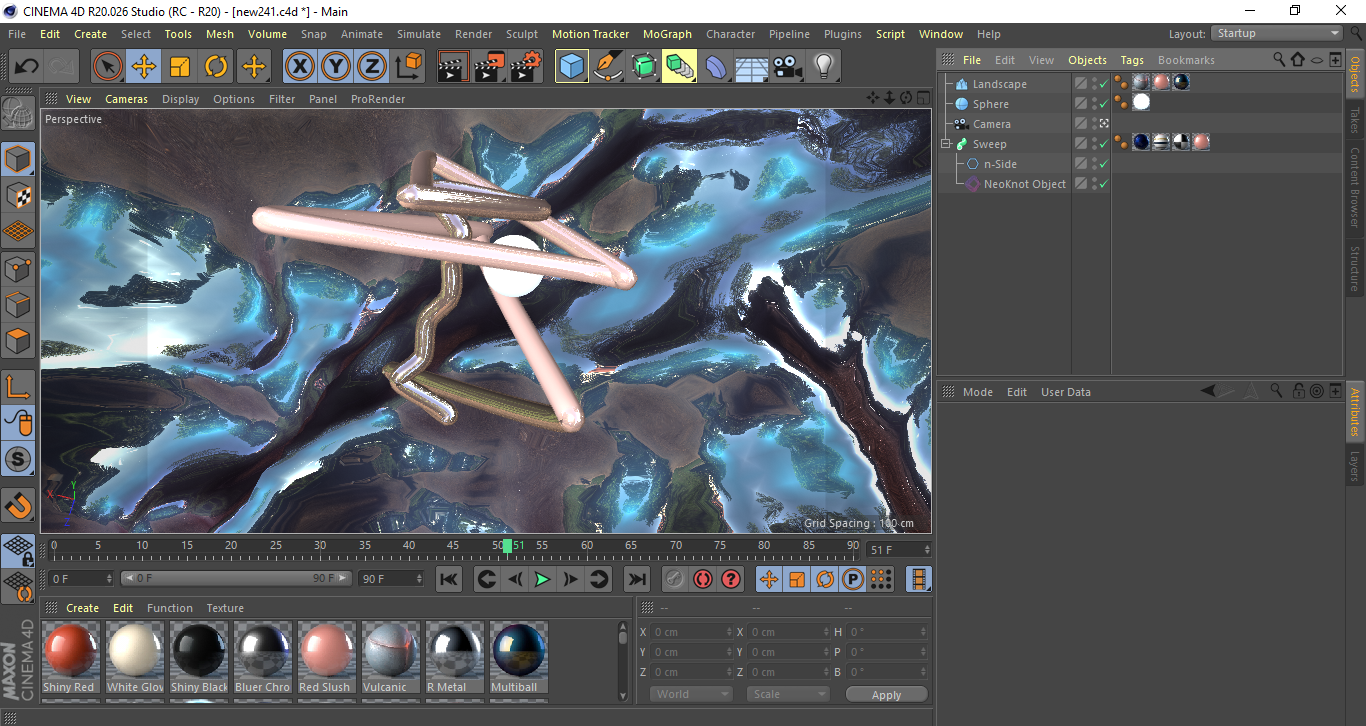
Task: Add a Cube primitive object
Action: 572,67
